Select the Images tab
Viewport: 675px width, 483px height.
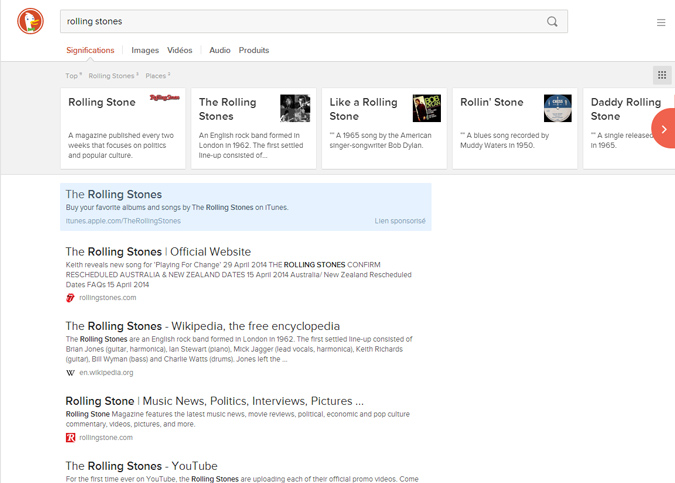(145, 50)
